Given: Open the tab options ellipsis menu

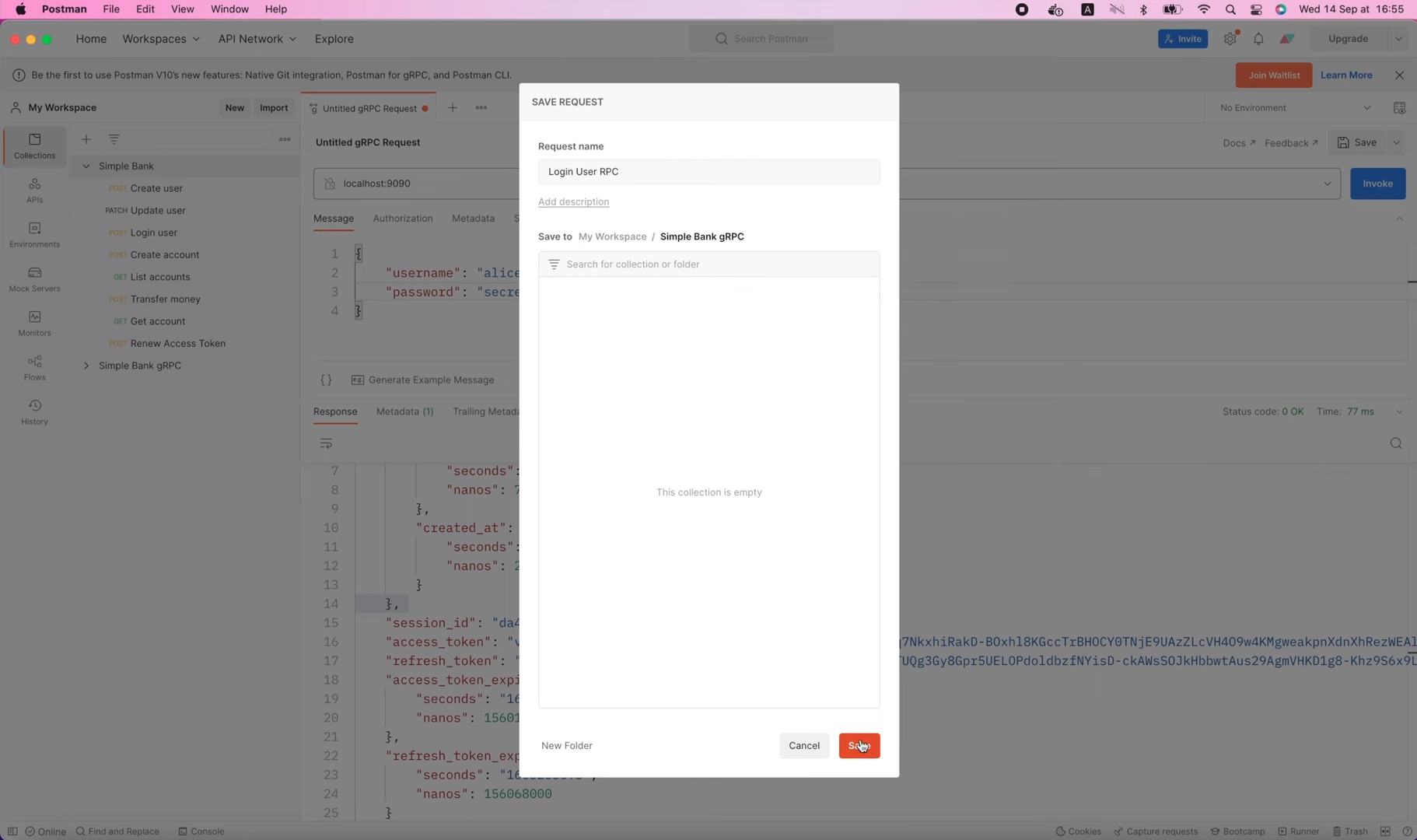Looking at the screenshot, I should point(481,108).
